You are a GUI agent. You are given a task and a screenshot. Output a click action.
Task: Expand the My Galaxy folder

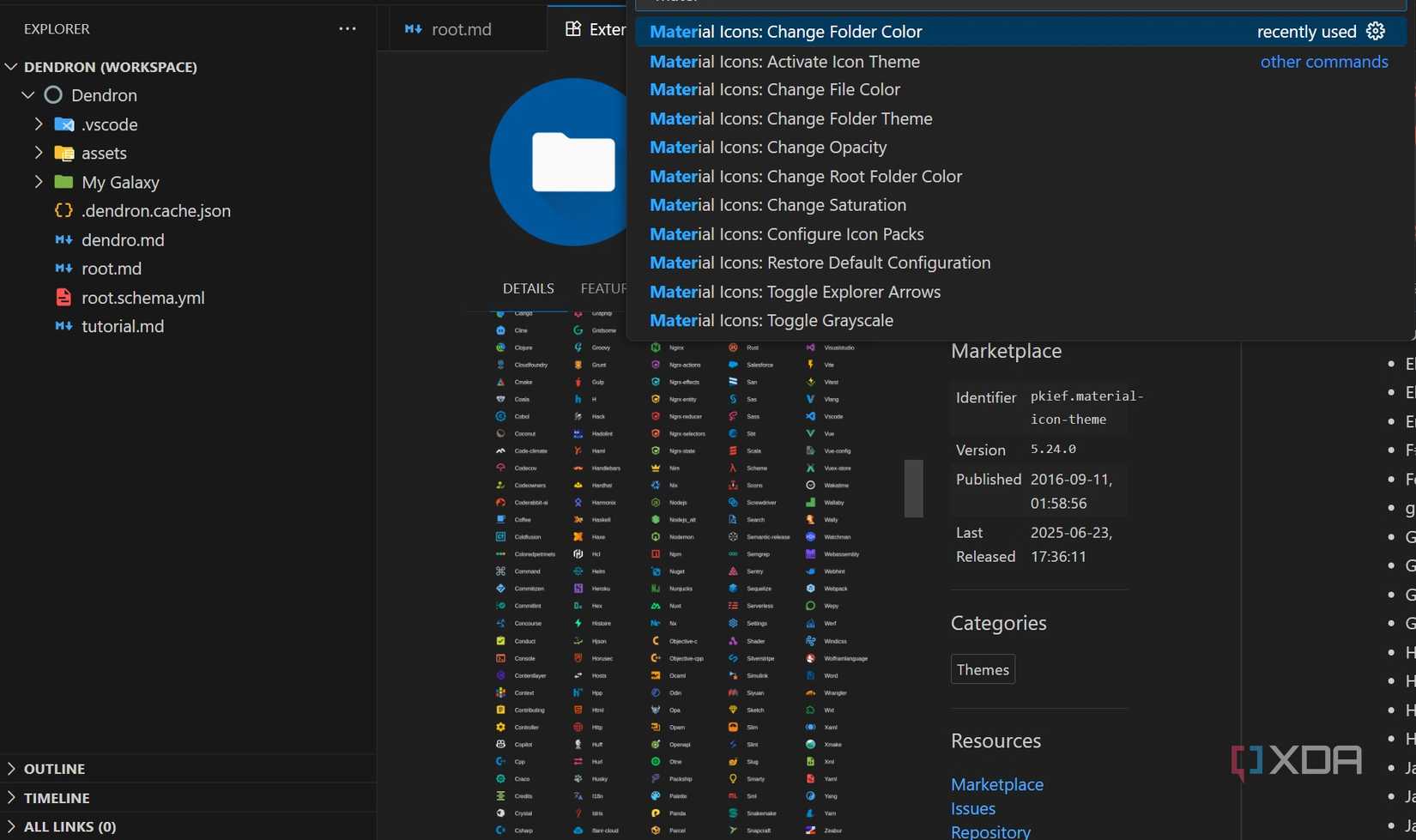coord(37,182)
